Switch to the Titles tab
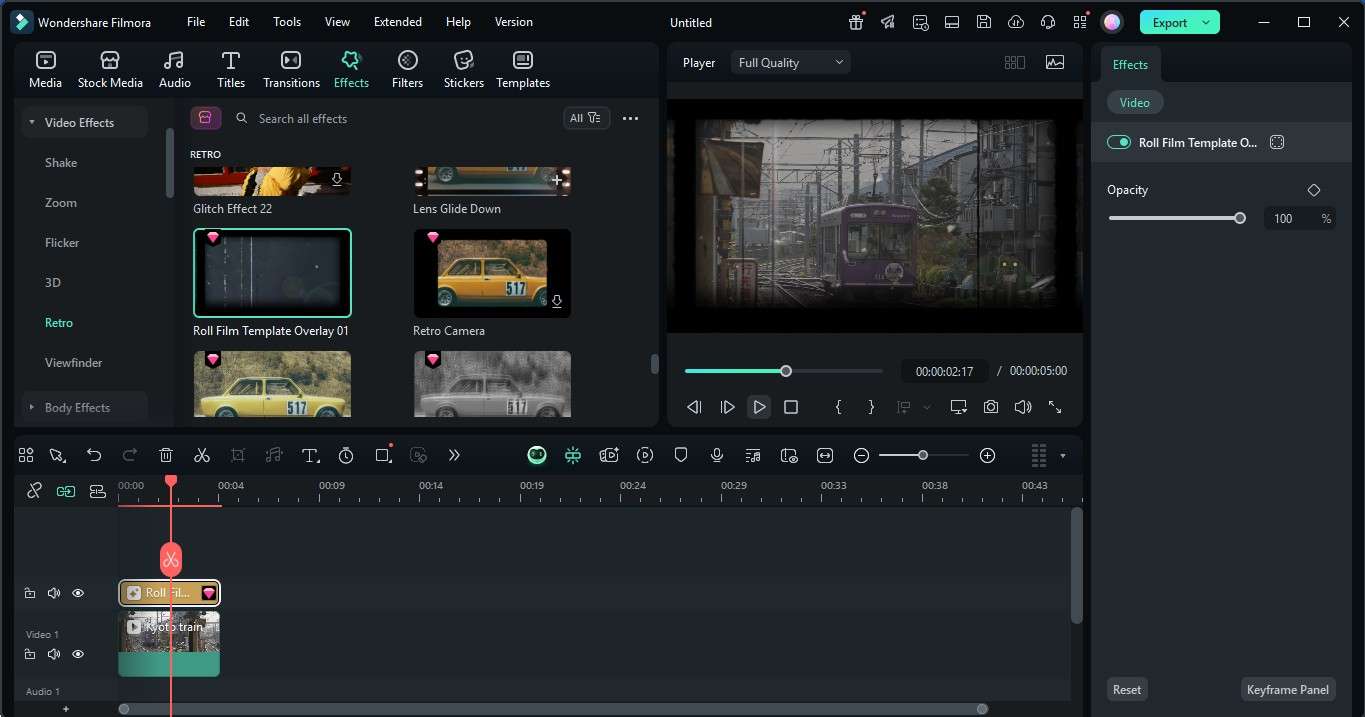The image size is (1365, 717). (231, 70)
